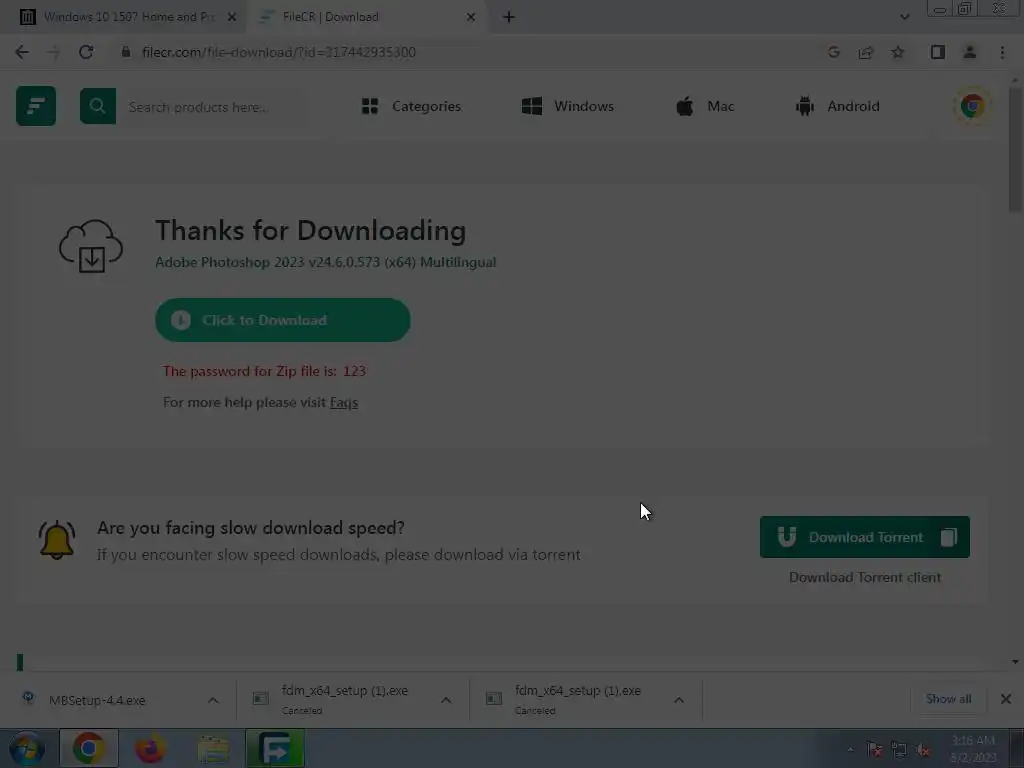The image size is (1024, 768).
Task: Open File Explorer from the taskbar
Action: [x=213, y=748]
